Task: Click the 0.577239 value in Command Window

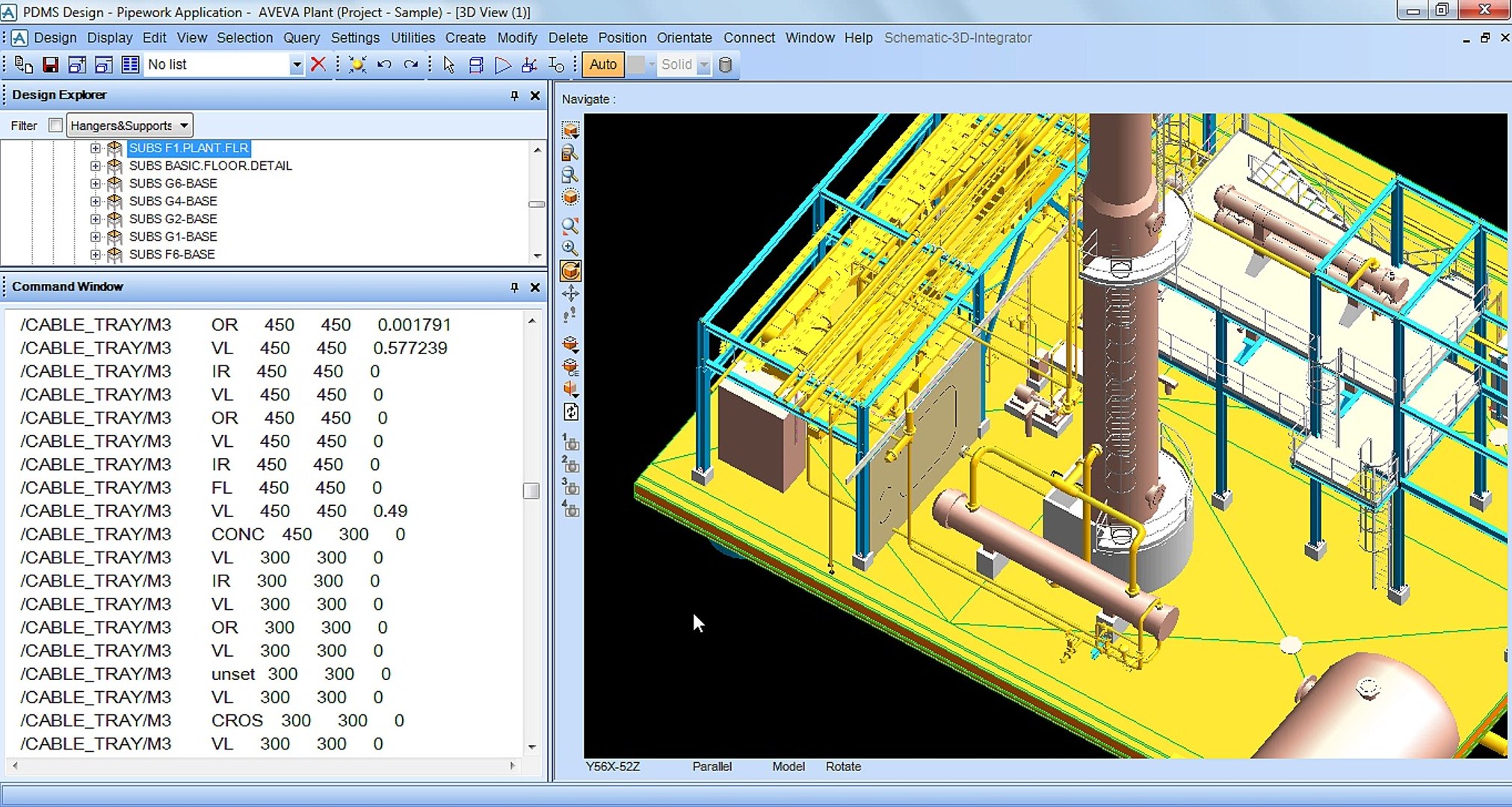Action: [x=410, y=348]
